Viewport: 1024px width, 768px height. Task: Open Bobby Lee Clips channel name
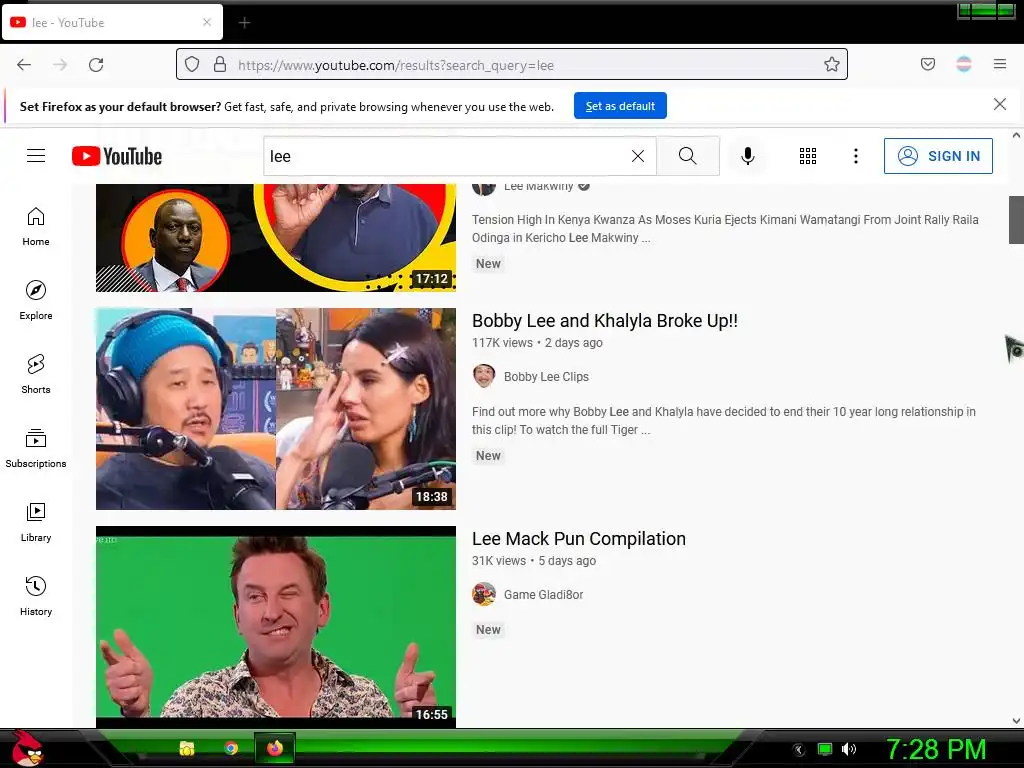pyautogui.click(x=546, y=377)
